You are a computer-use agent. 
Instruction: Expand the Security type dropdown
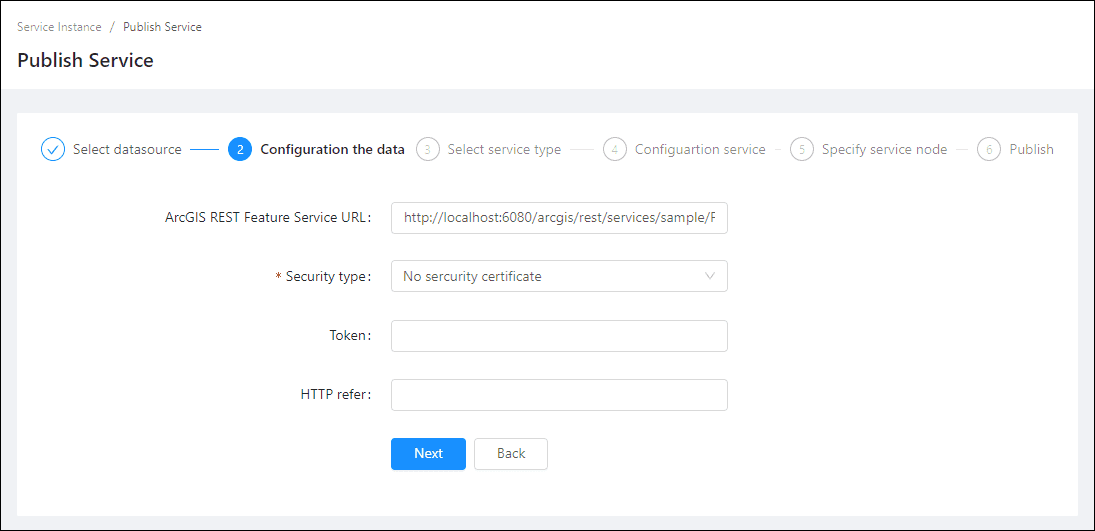click(x=559, y=276)
